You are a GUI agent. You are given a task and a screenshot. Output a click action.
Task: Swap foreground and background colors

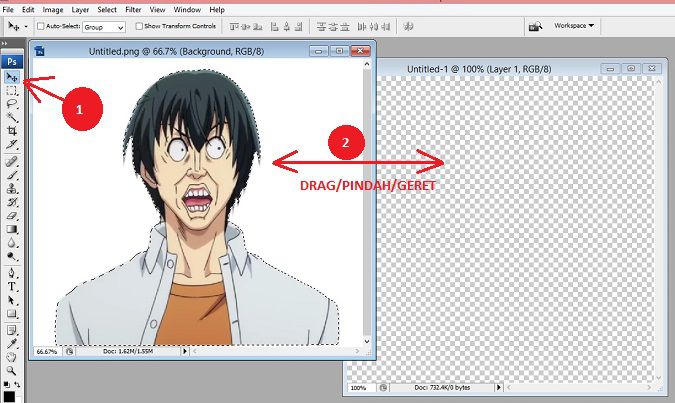pyautogui.click(x=17, y=384)
